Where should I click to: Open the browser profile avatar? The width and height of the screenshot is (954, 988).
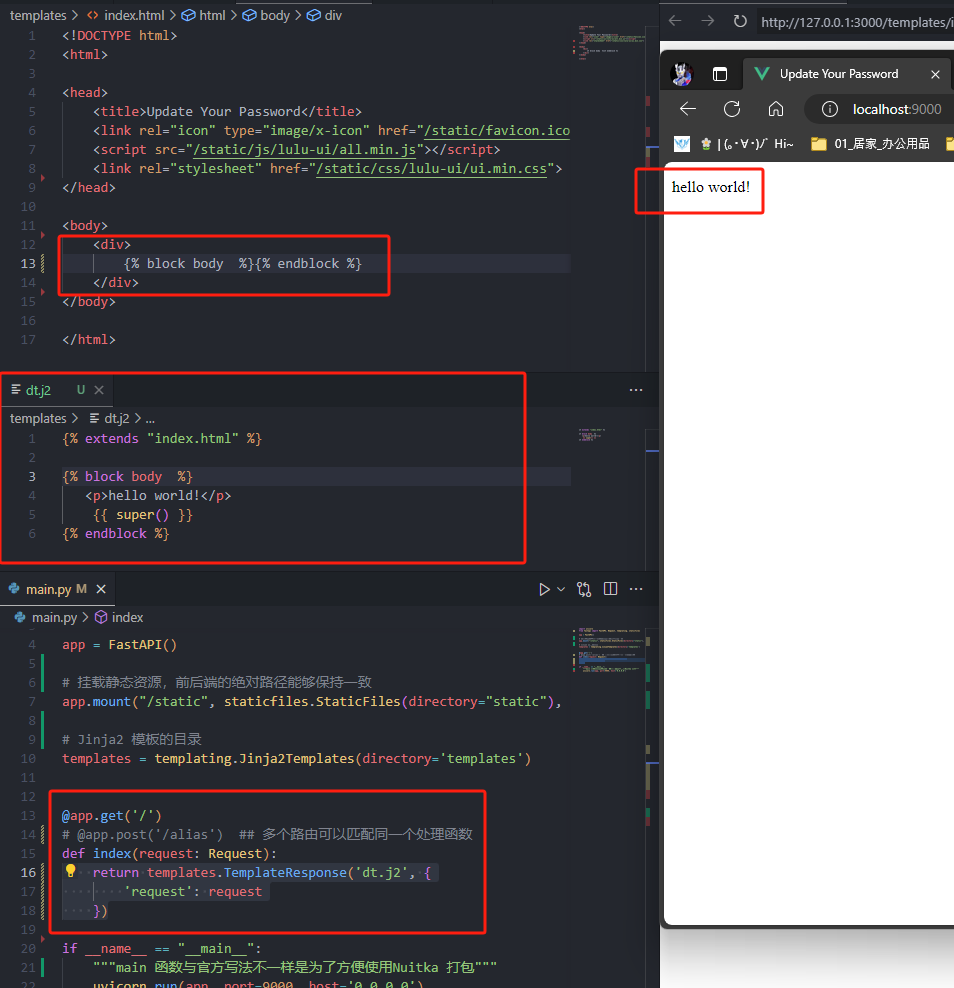click(x=682, y=74)
